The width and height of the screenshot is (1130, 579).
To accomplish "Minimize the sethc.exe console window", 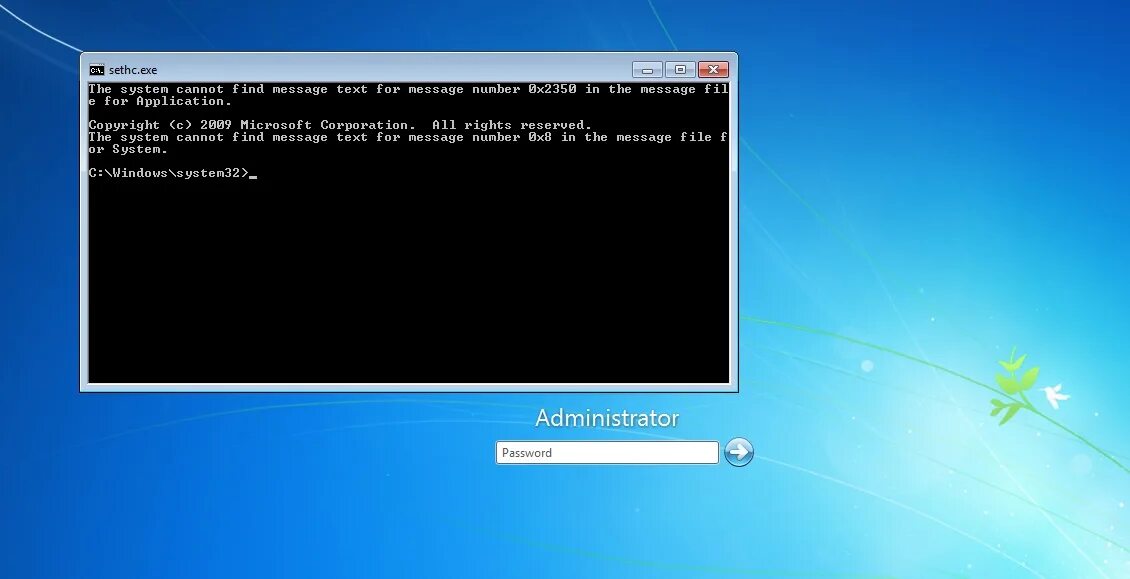I will (x=647, y=69).
